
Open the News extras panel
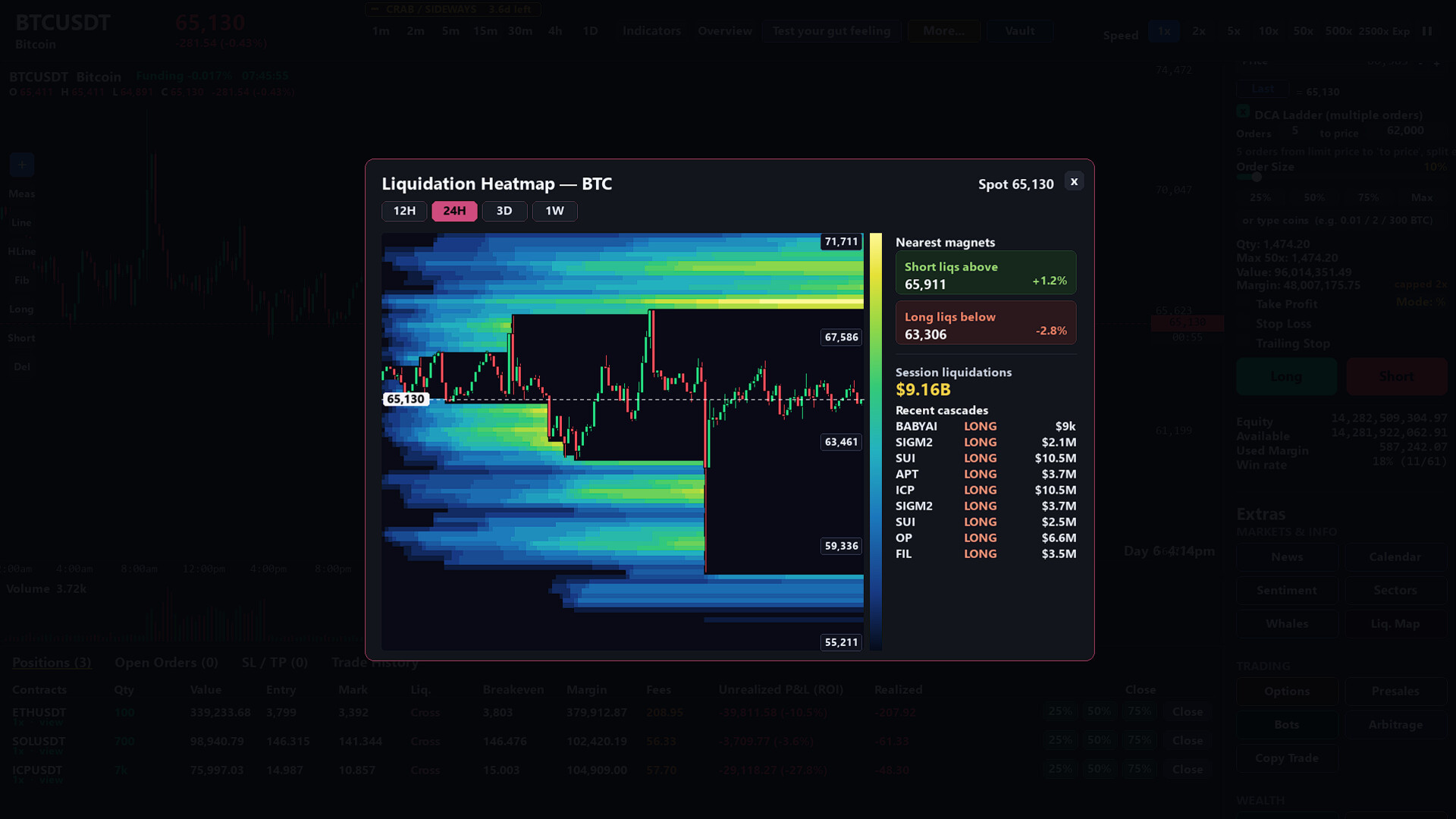click(1287, 557)
